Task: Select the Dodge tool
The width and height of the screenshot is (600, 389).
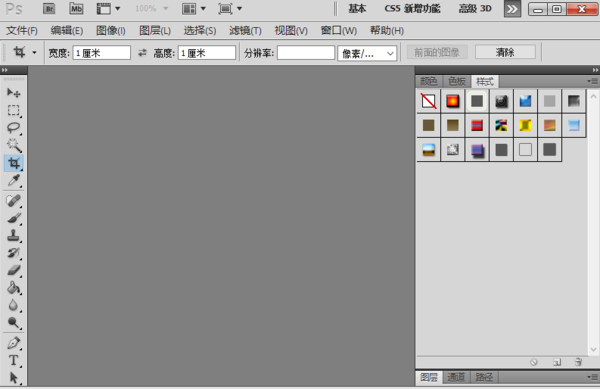Action: pyautogui.click(x=14, y=323)
